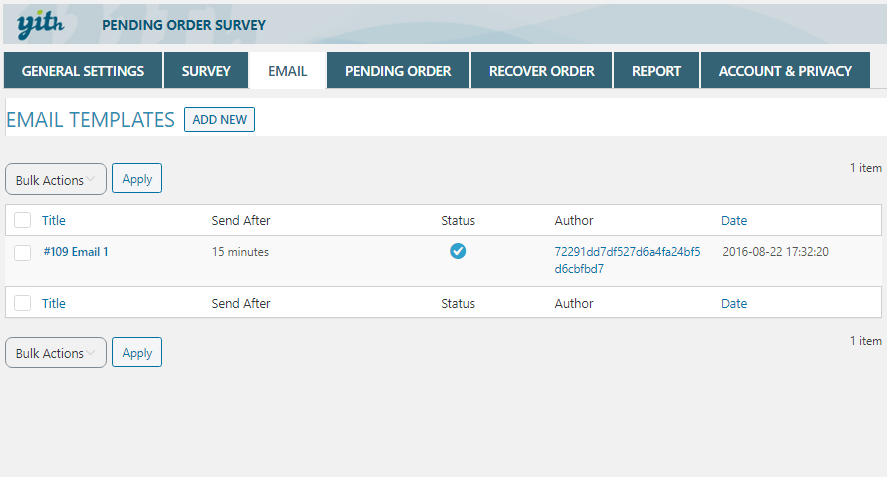
Task: Open the #109 Email 1 template link
Action: (76, 252)
